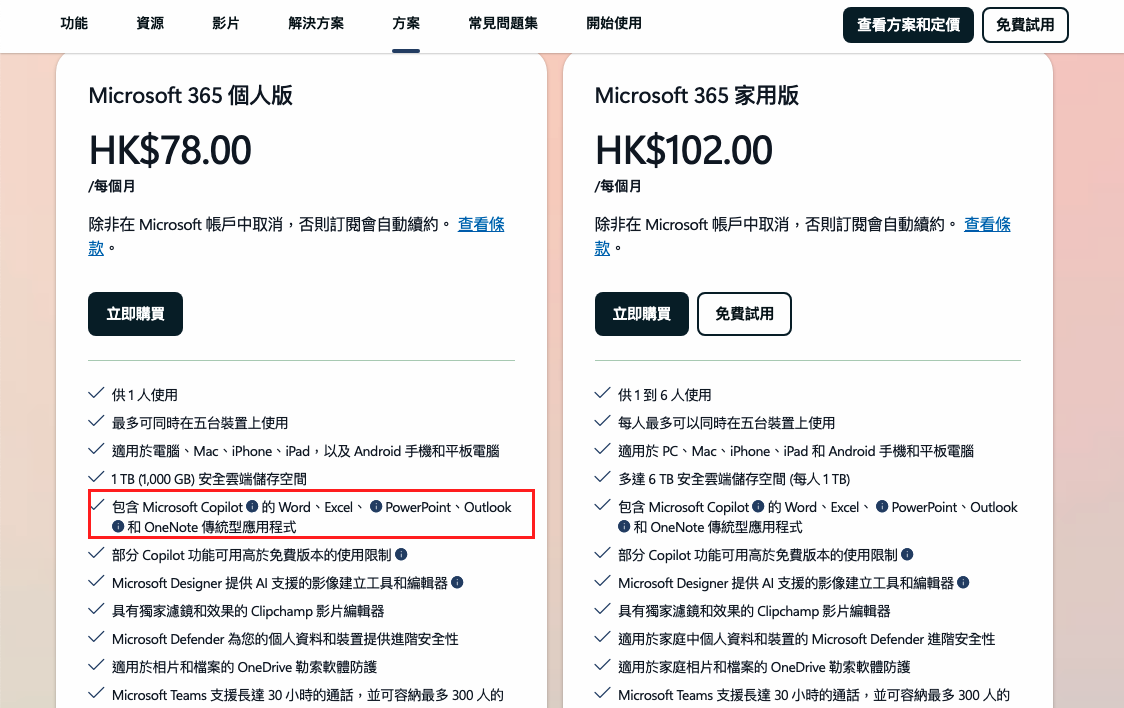
Task: Click info icon between Excel and PowerPoint in 家用版
Action: [x=882, y=507]
